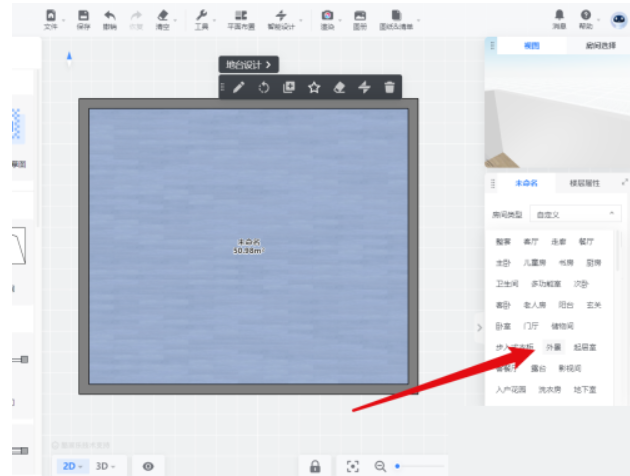The image size is (630, 476).
Task: Choose room type 多功能室
Action: tap(546, 284)
